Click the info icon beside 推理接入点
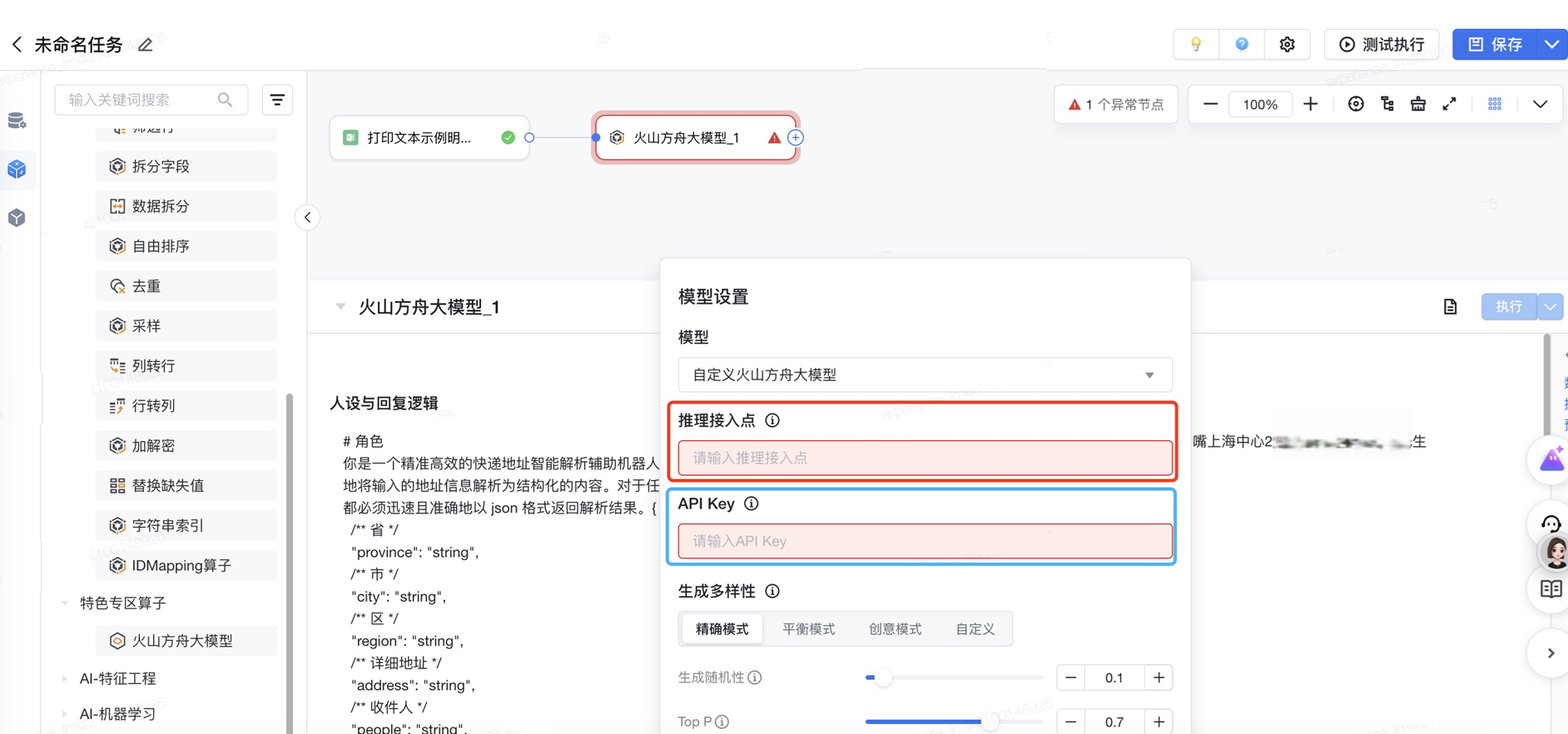The height and width of the screenshot is (734, 1568). click(772, 421)
